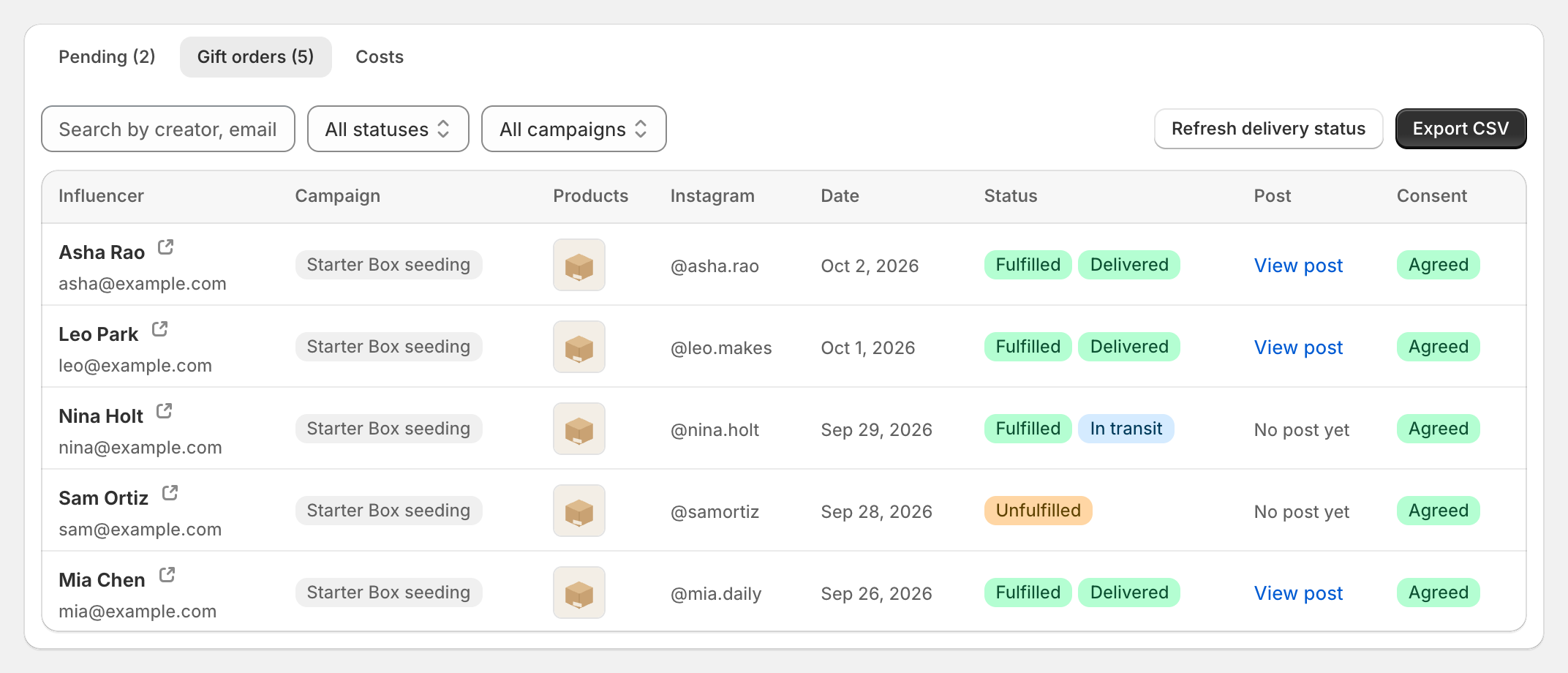Click Starter Box seeding tag in Asha Rao row

click(x=389, y=265)
